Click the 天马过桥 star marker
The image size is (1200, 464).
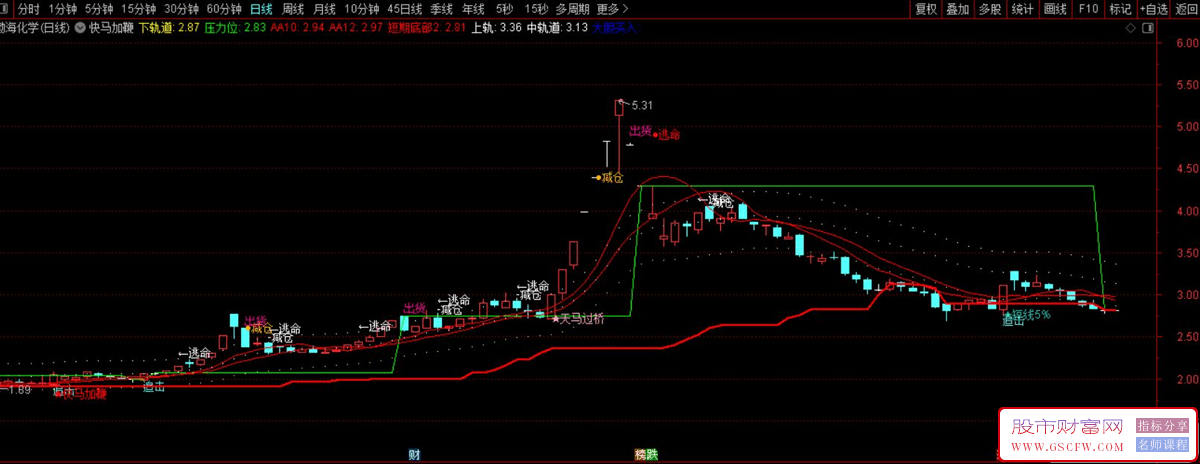[x=580, y=319]
